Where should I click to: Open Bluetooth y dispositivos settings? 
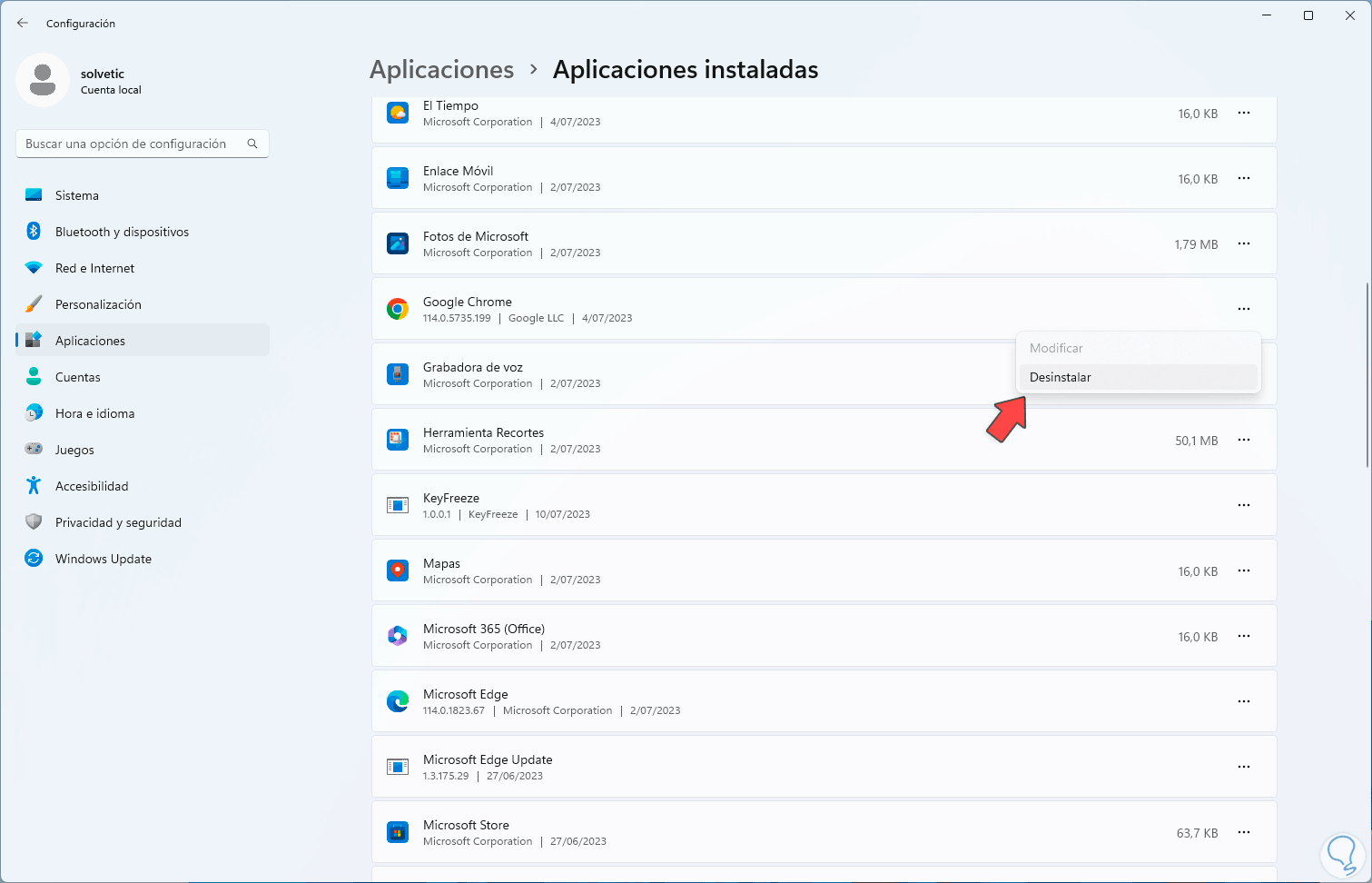point(143,232)
